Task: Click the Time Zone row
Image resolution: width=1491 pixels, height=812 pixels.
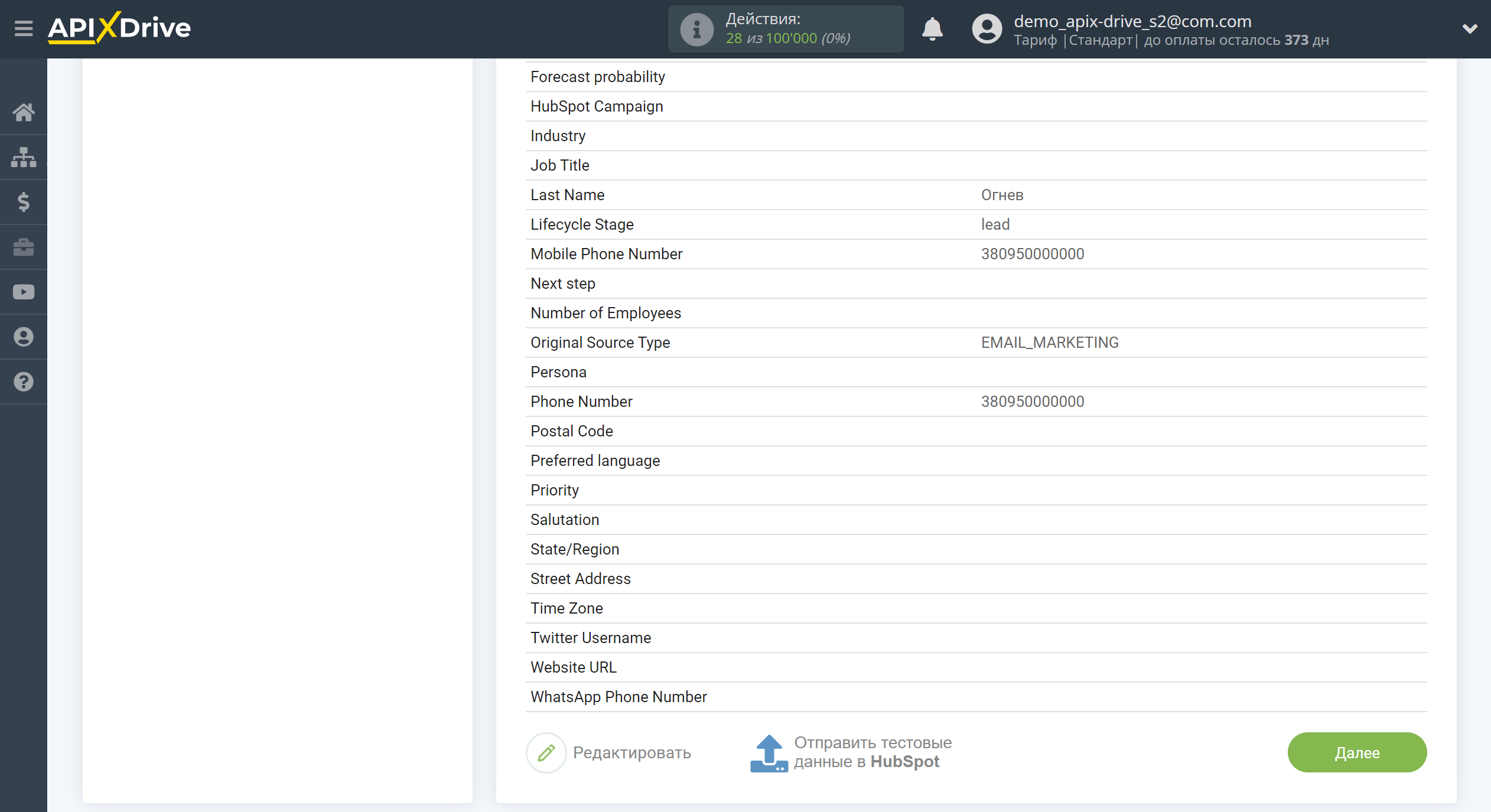Action: point(976,608)
